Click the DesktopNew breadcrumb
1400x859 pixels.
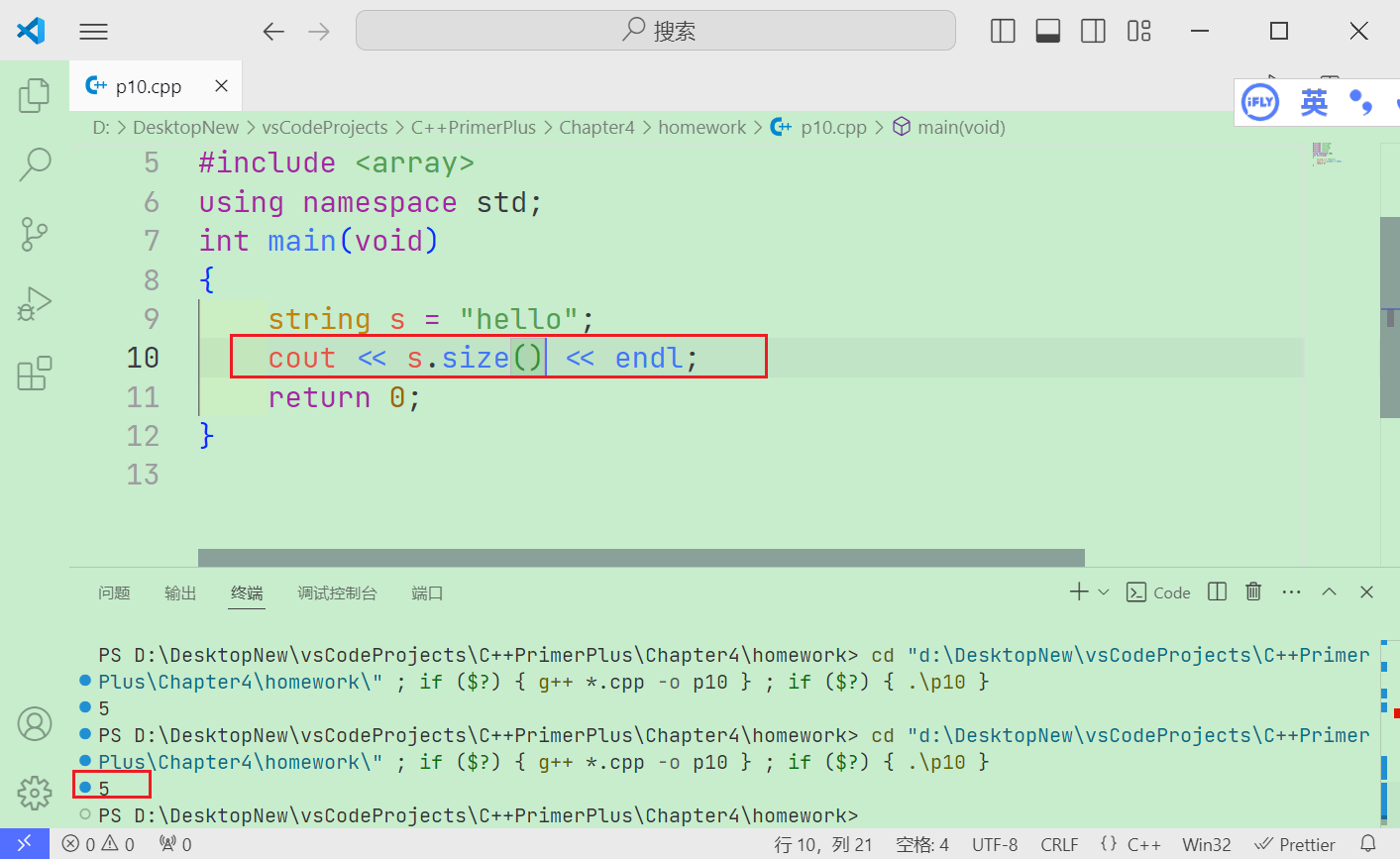pos(186,128)
